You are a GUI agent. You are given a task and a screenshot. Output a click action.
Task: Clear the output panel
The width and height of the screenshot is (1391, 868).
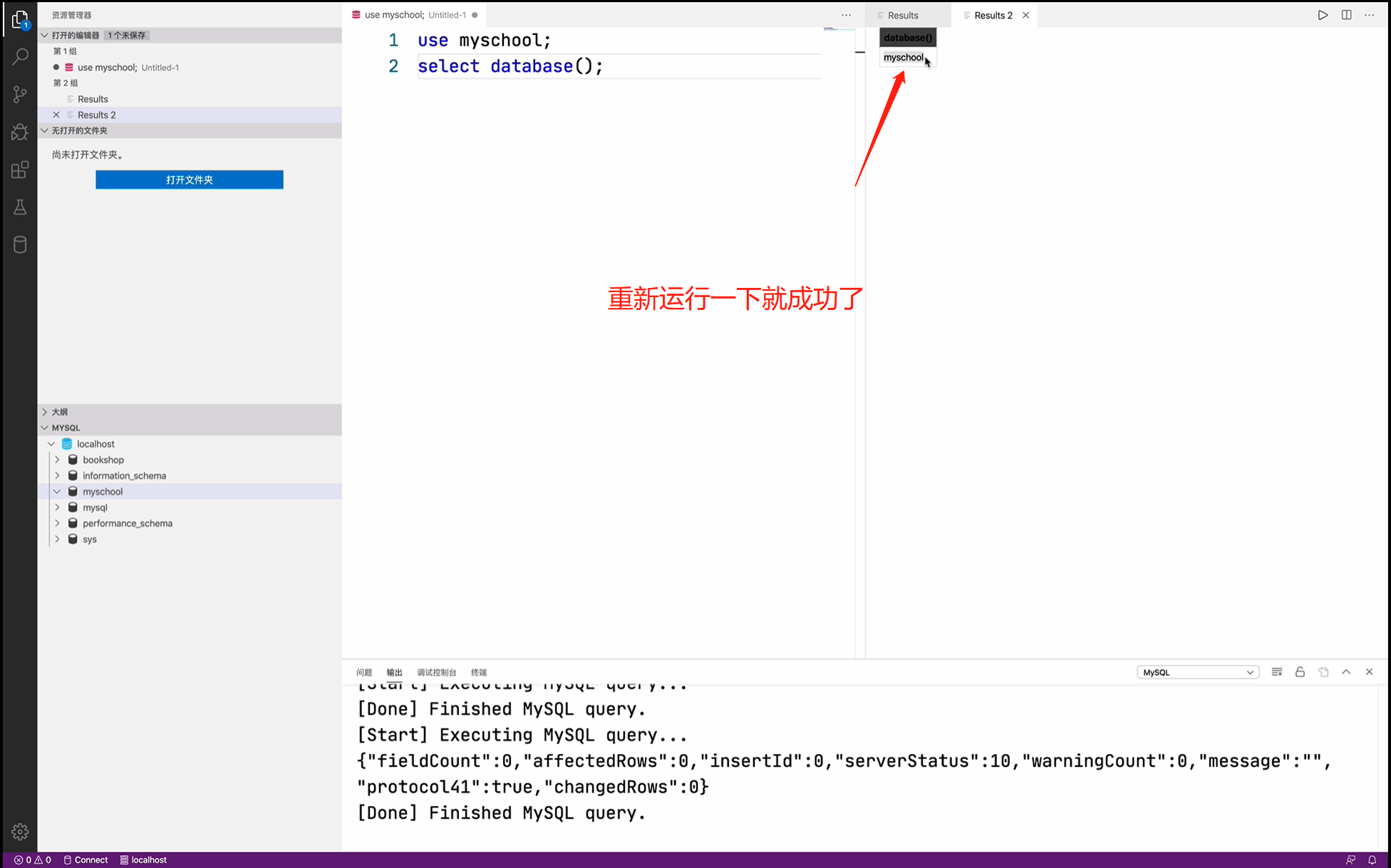[x=1276, y=672]
